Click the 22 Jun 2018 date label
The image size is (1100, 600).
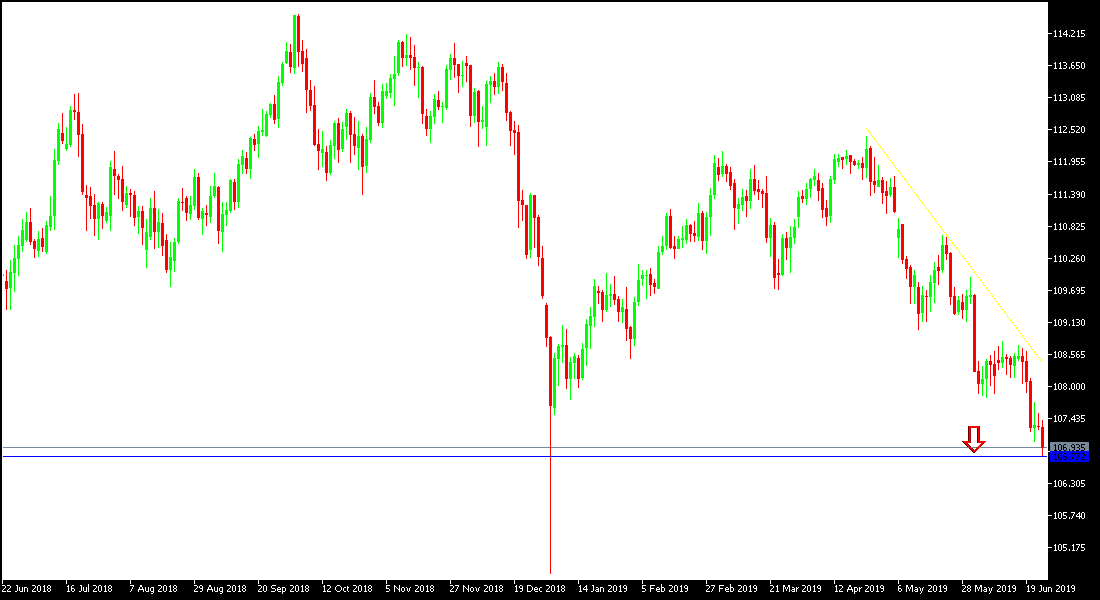click(28, 589)
